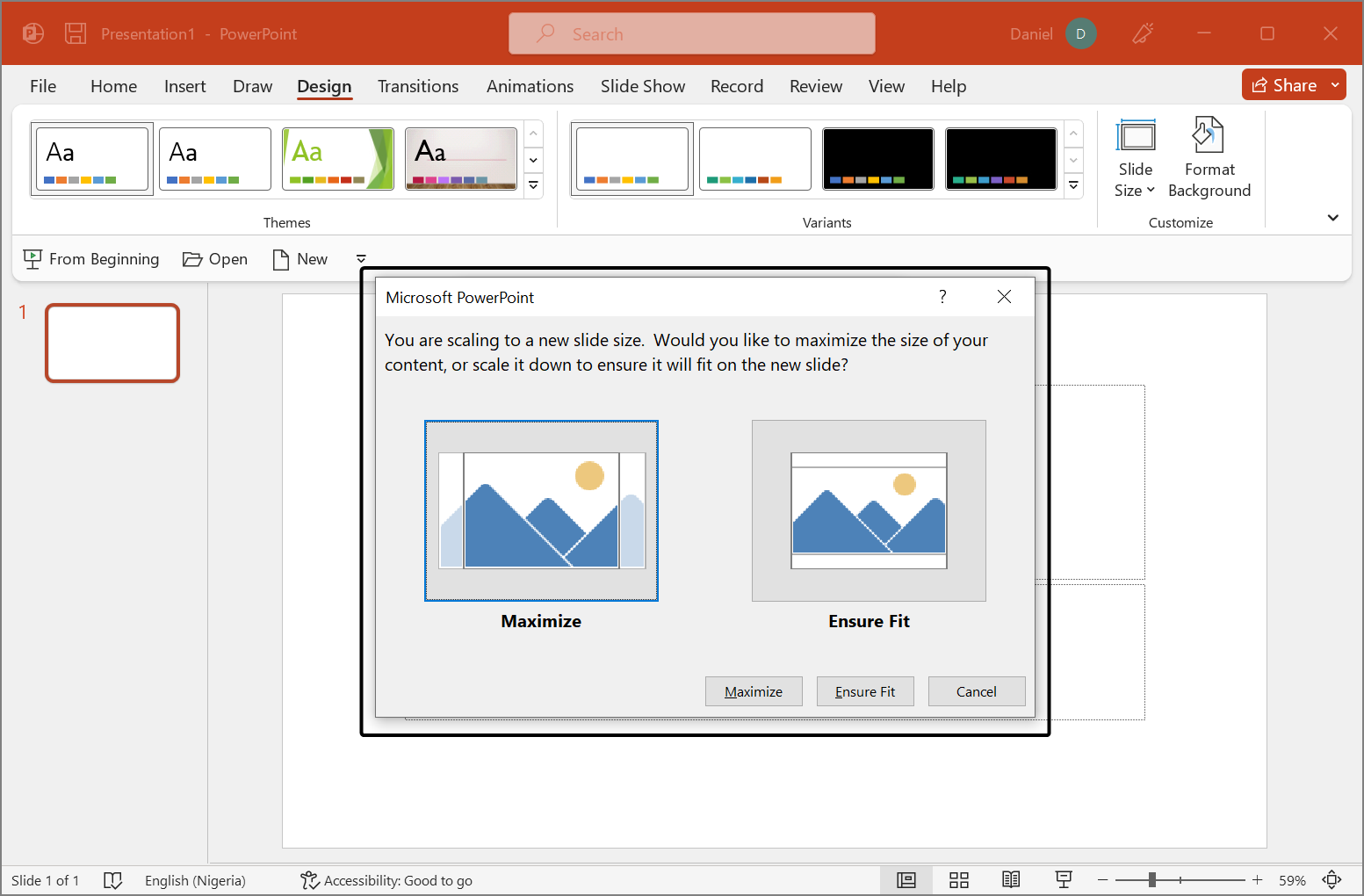Click the zoom slider handle
Image resolution: width=1364 pixels, height=896 pixels.
point(1151,879)
